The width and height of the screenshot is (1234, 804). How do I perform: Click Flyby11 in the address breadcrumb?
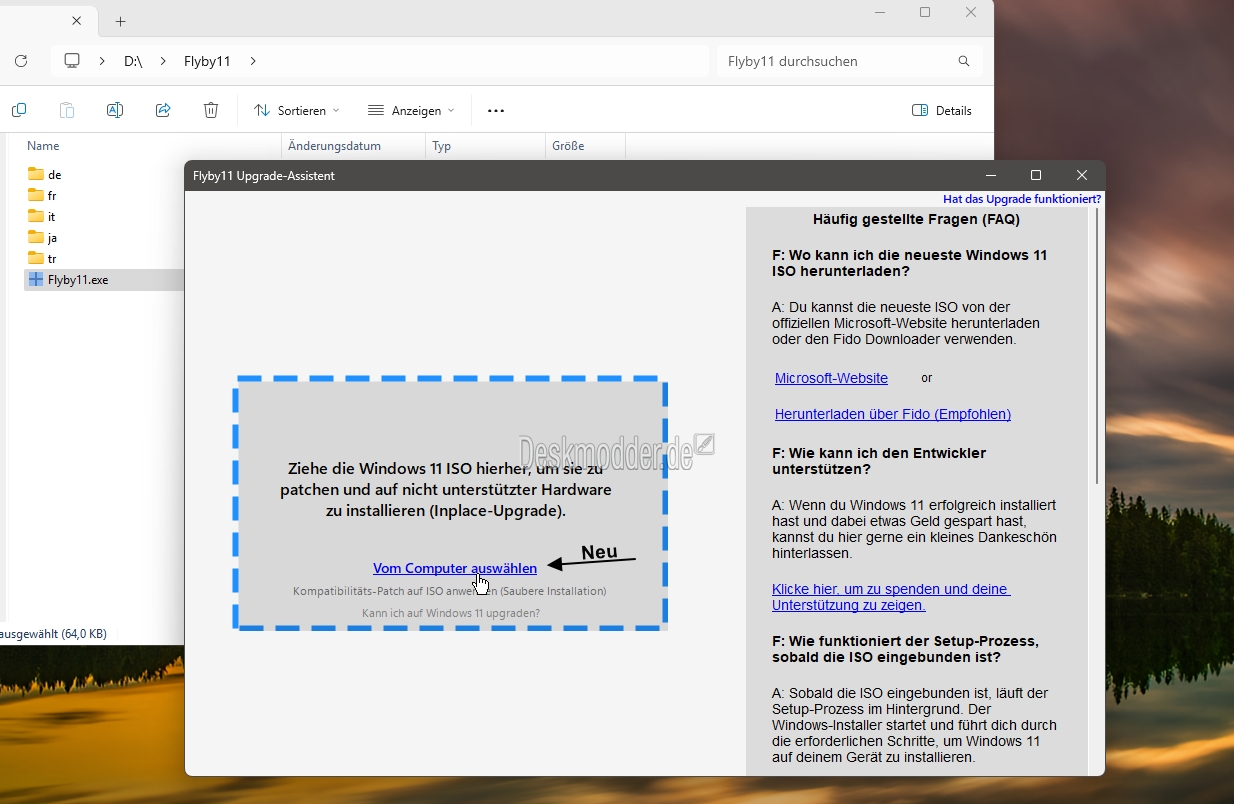tap(207, 61)
